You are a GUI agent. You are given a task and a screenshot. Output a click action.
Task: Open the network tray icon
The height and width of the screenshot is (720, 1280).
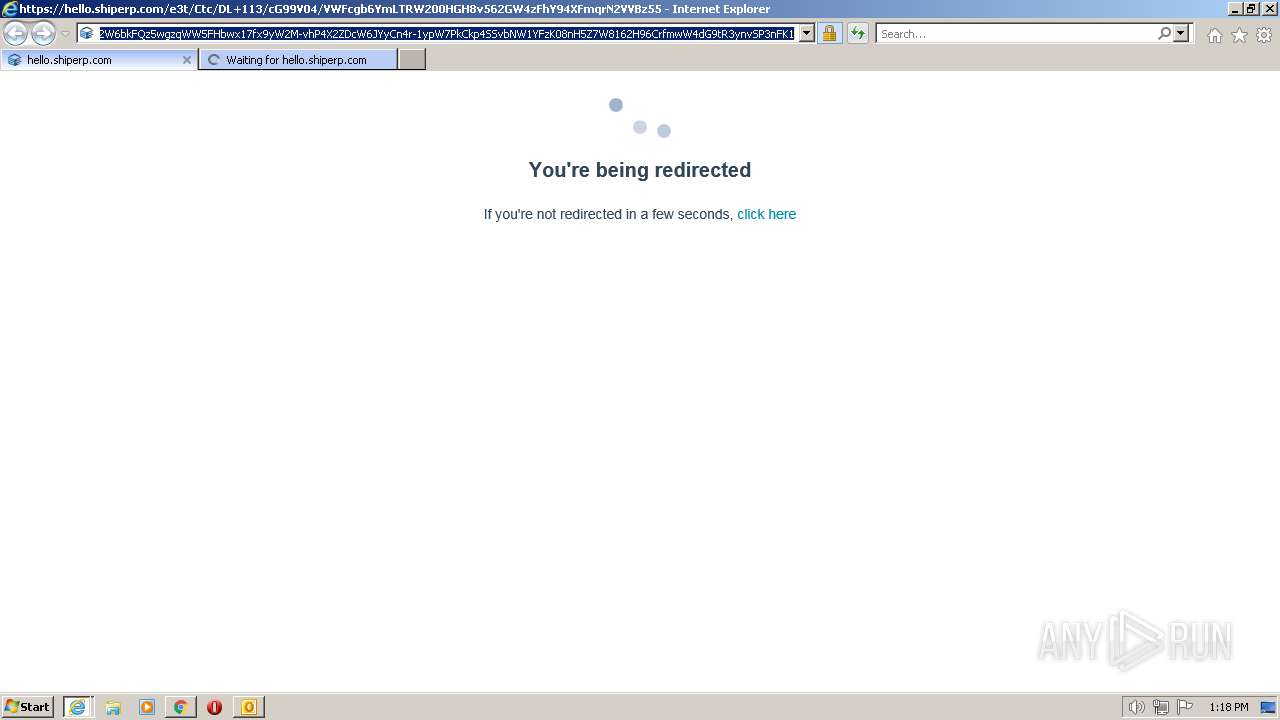[1161, 707]
